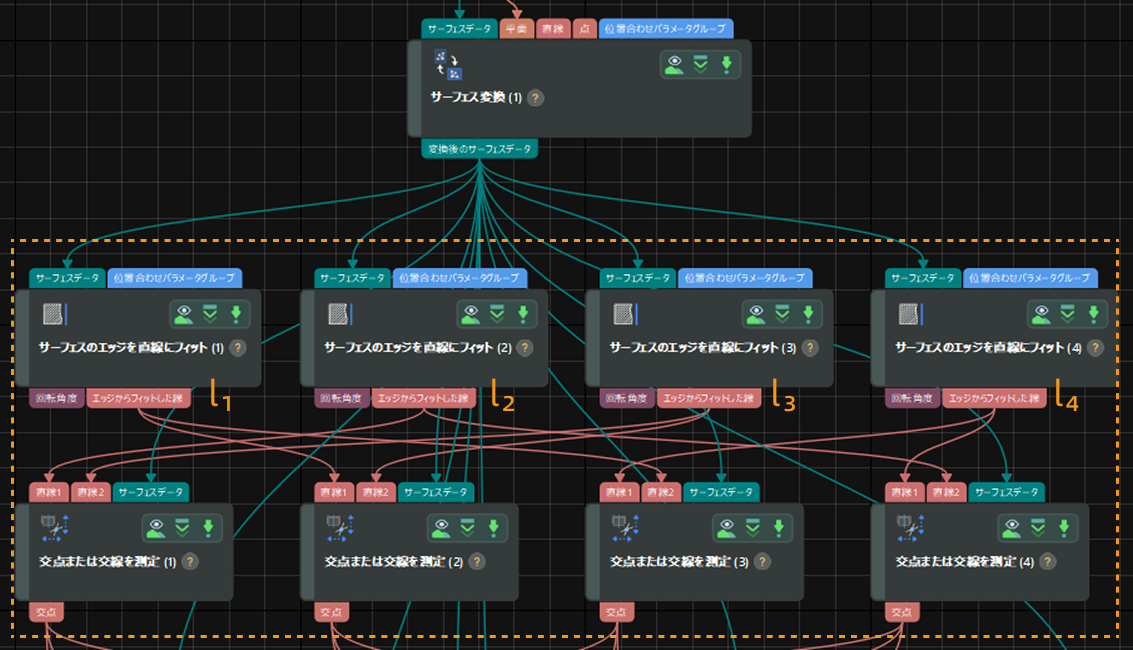Open help for 交点または交線を測定 (3)
The width and height of the screenshot is (1133, 650).
pos(762,561)
